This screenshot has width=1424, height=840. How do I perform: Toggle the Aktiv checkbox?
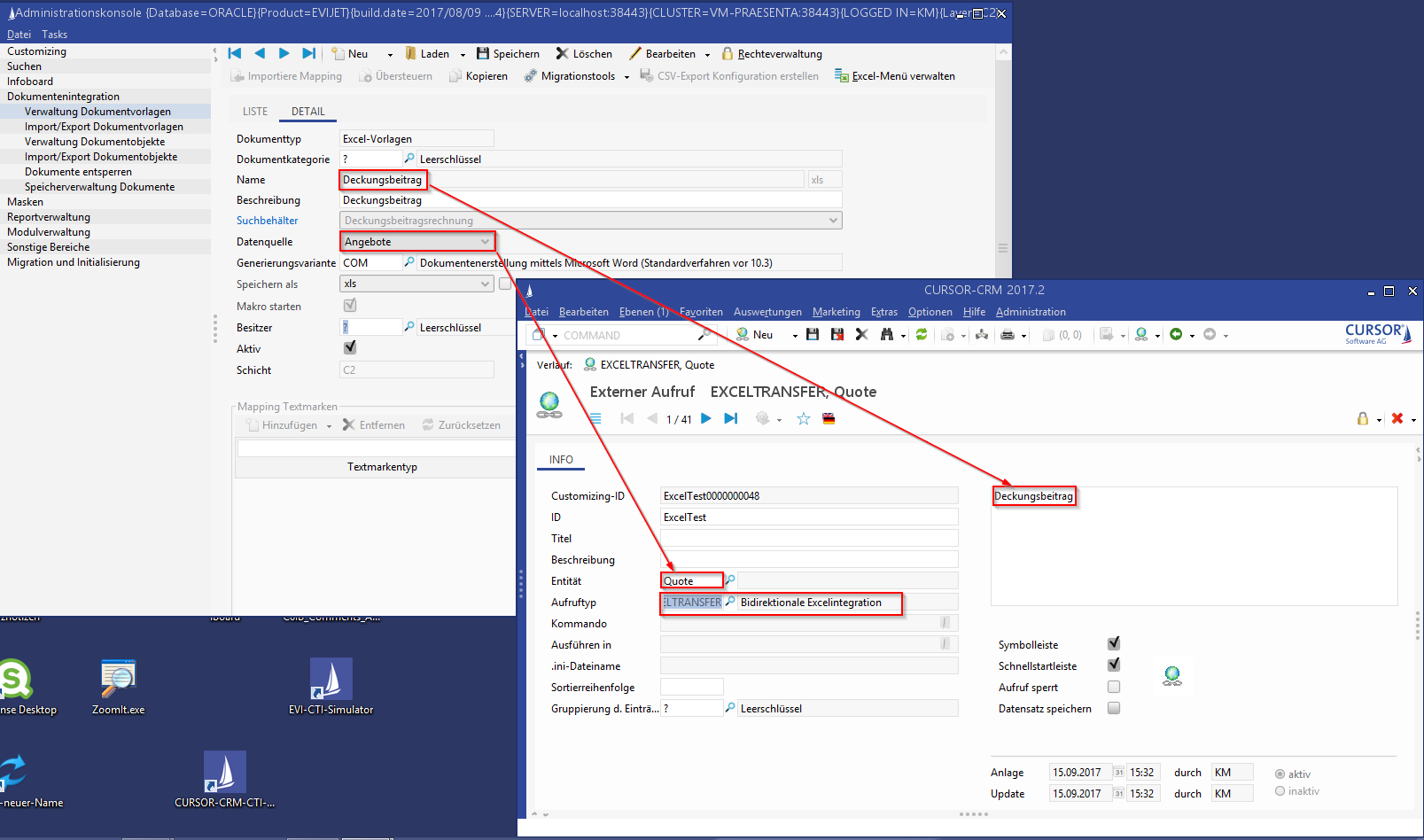(350, 348)
